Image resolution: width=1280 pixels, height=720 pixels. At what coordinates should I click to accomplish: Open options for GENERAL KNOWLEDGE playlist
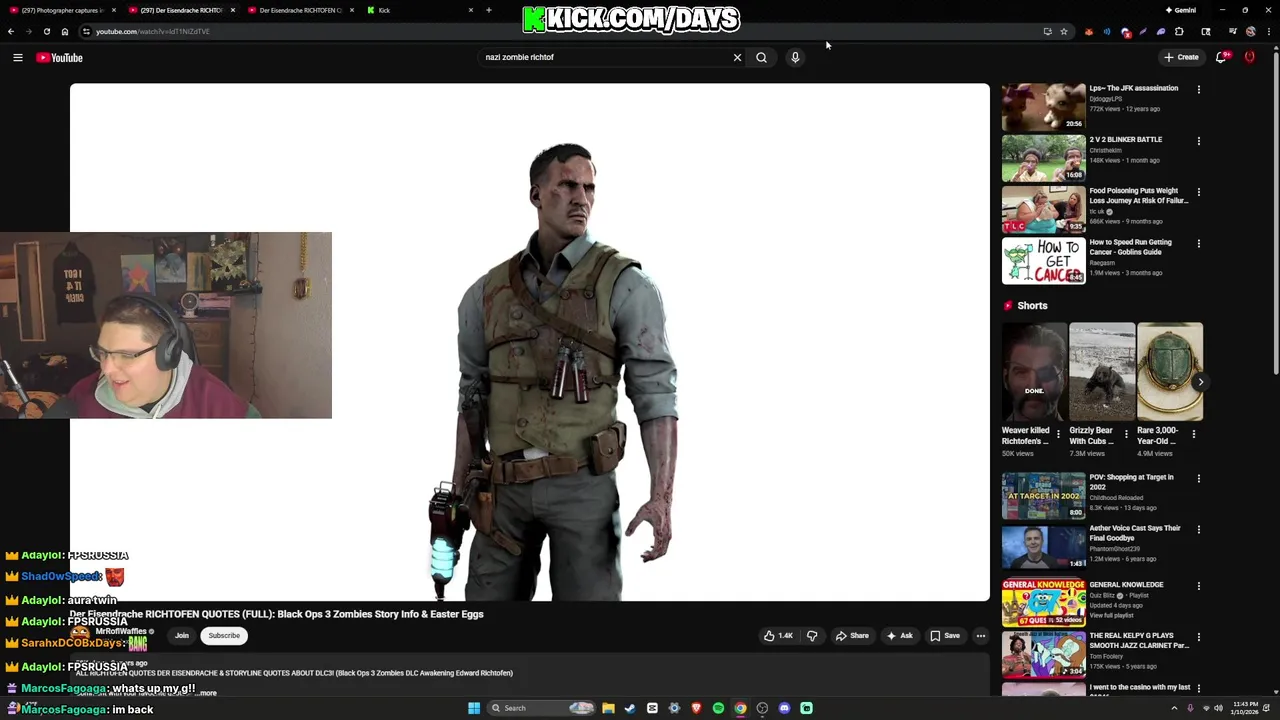pyautogui.click(x=1199, y=586)
